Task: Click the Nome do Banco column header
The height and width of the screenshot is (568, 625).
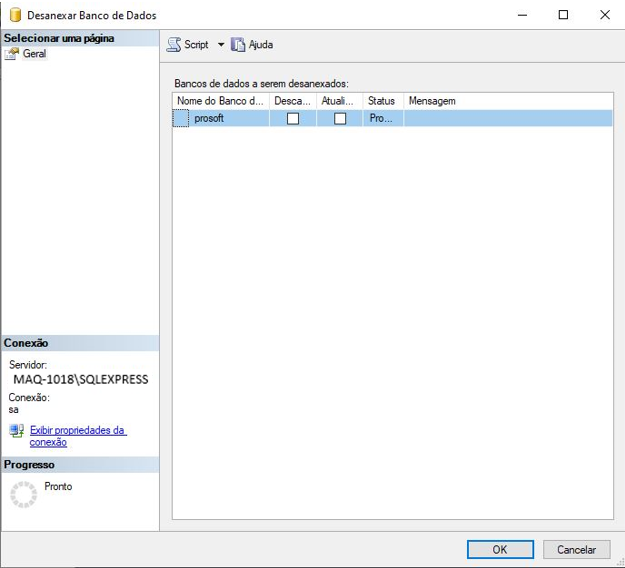Action: click(x=220, y=101)
